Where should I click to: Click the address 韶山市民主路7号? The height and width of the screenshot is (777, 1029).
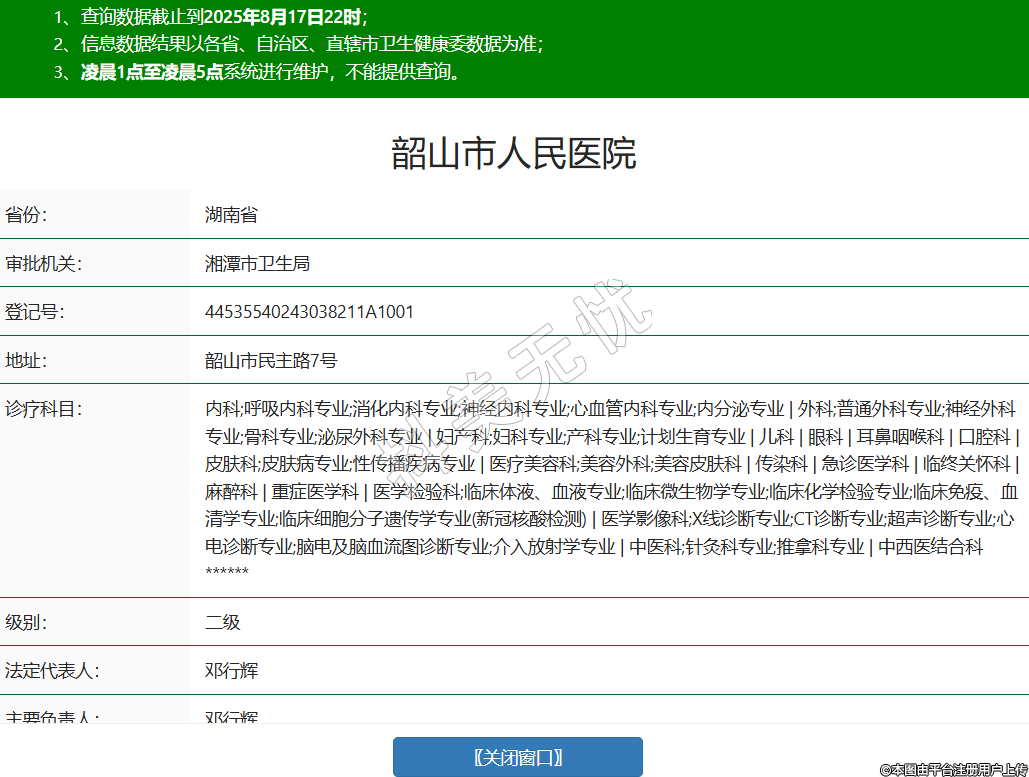pyautogui.click(x=271, y=361)
